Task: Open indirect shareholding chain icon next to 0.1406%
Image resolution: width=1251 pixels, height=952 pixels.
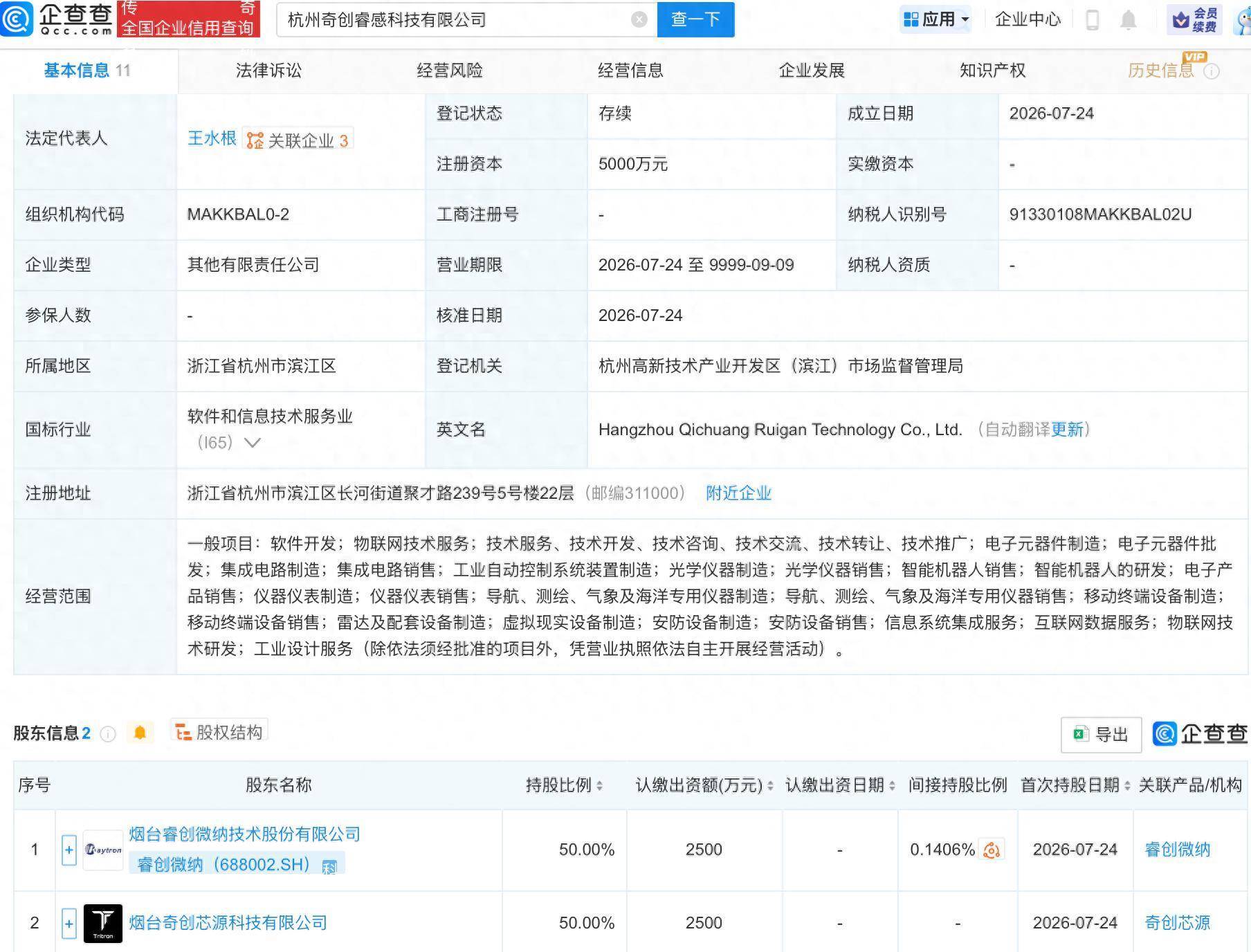Action: (x=992, y=850)
